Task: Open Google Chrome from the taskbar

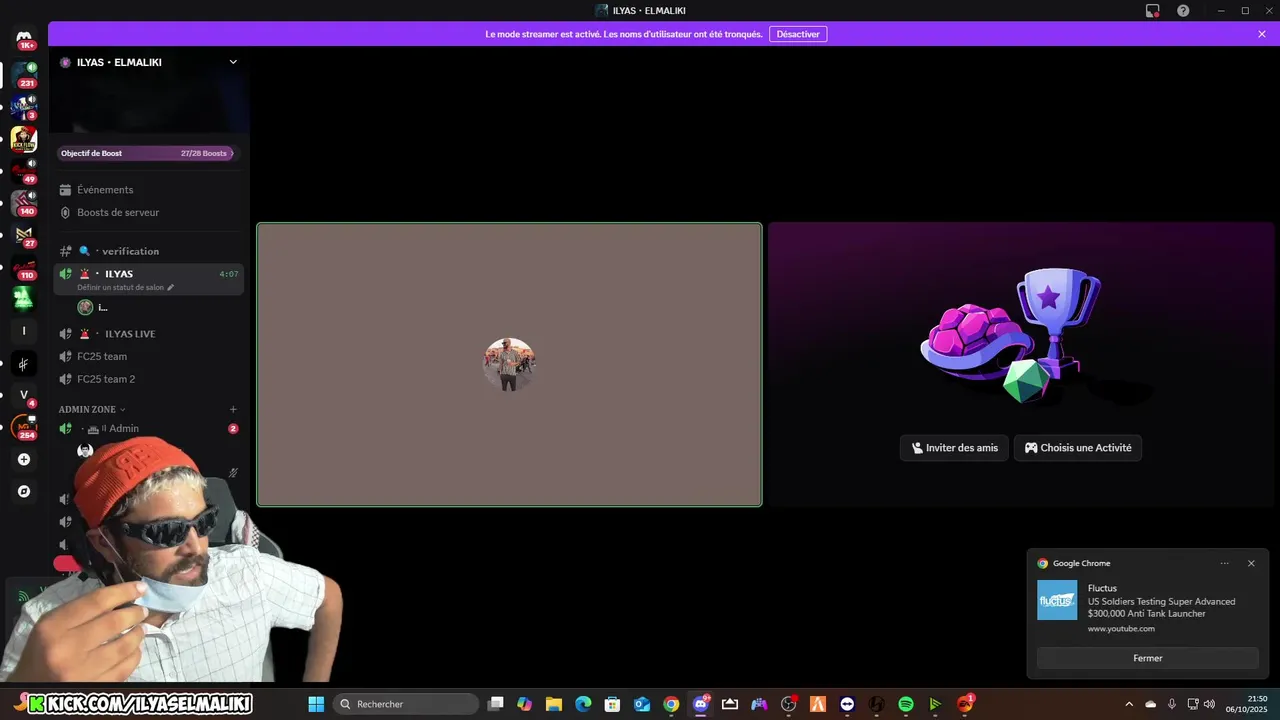Action: pyautogui.click(x=671, y=704)
